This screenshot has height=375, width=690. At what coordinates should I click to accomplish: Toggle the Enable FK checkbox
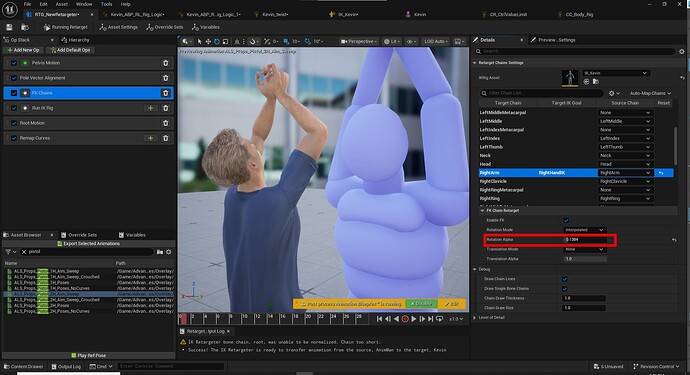(x=566, y=221)
